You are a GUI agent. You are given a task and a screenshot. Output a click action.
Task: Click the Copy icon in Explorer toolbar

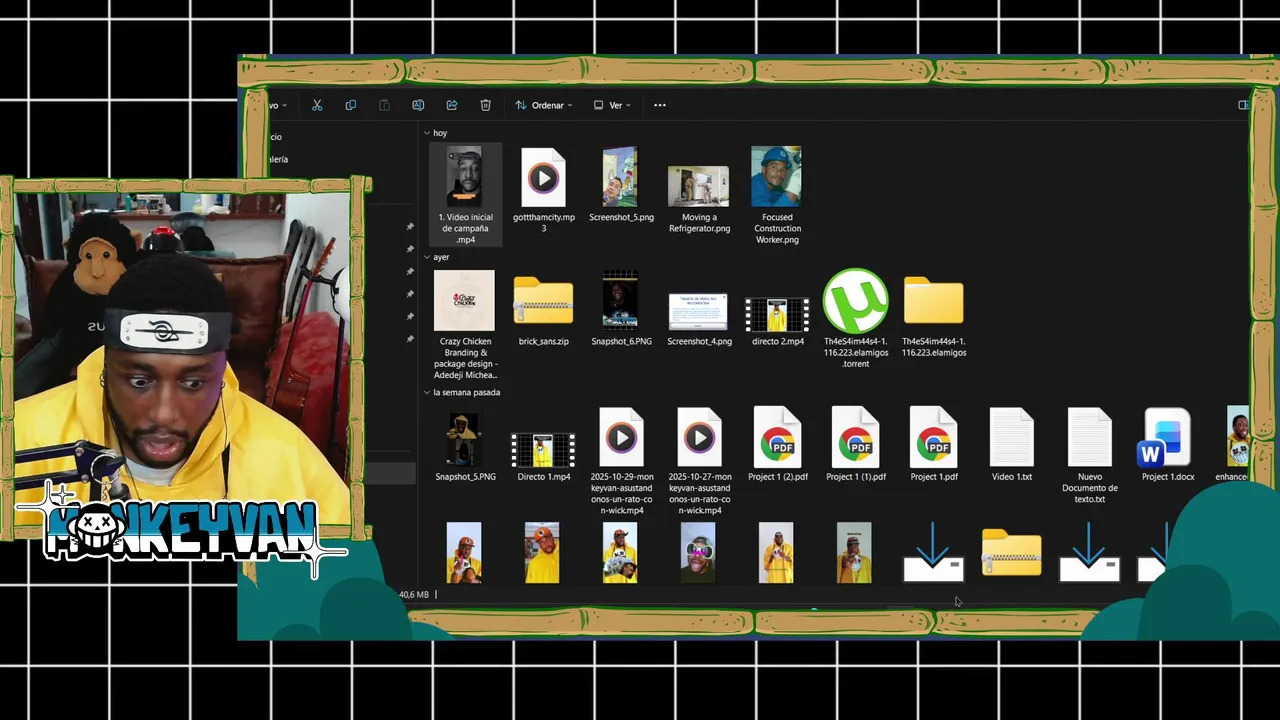click(350, 105)
